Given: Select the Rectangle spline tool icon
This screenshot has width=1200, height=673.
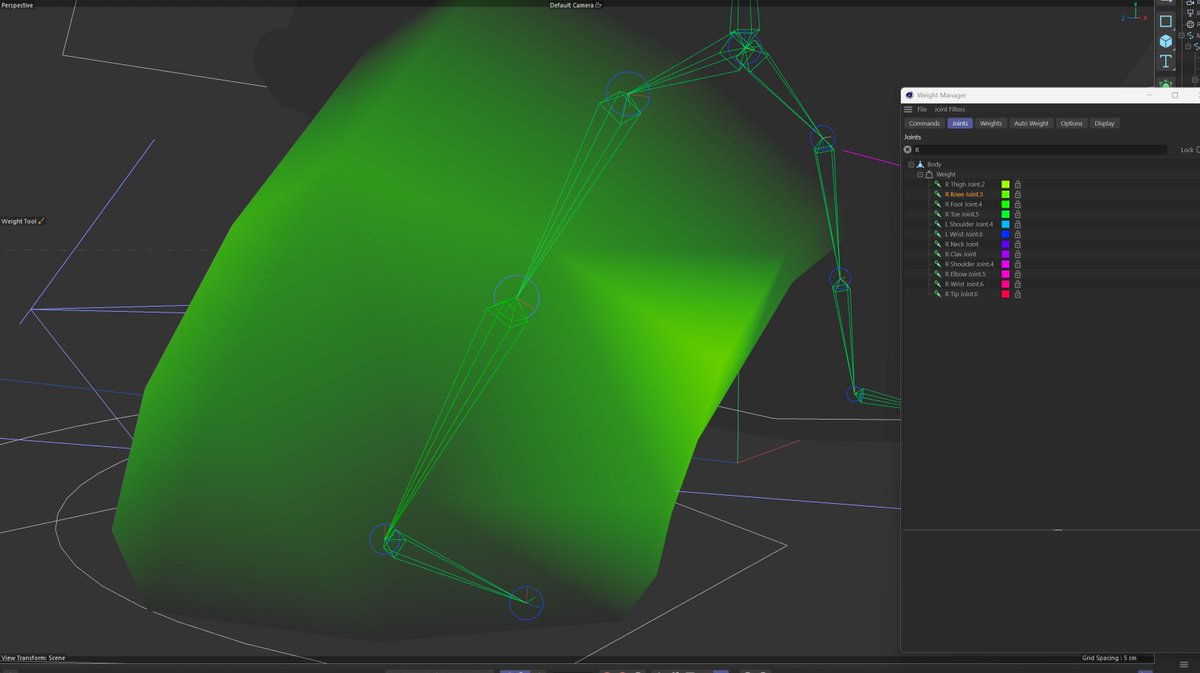Looking at the screenshot, I should [1166, 21].
